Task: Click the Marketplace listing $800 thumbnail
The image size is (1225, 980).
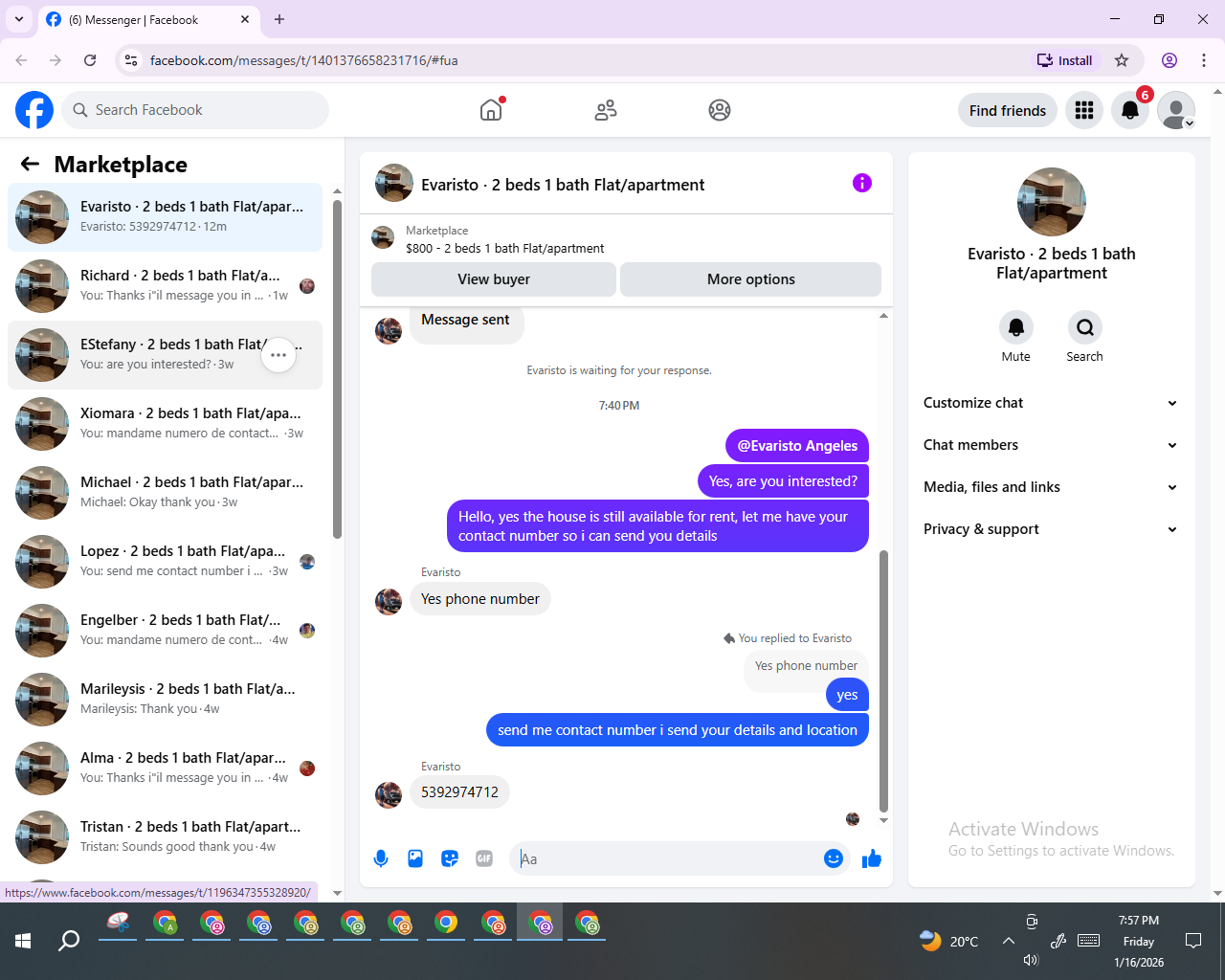Action: click(383, 237)
